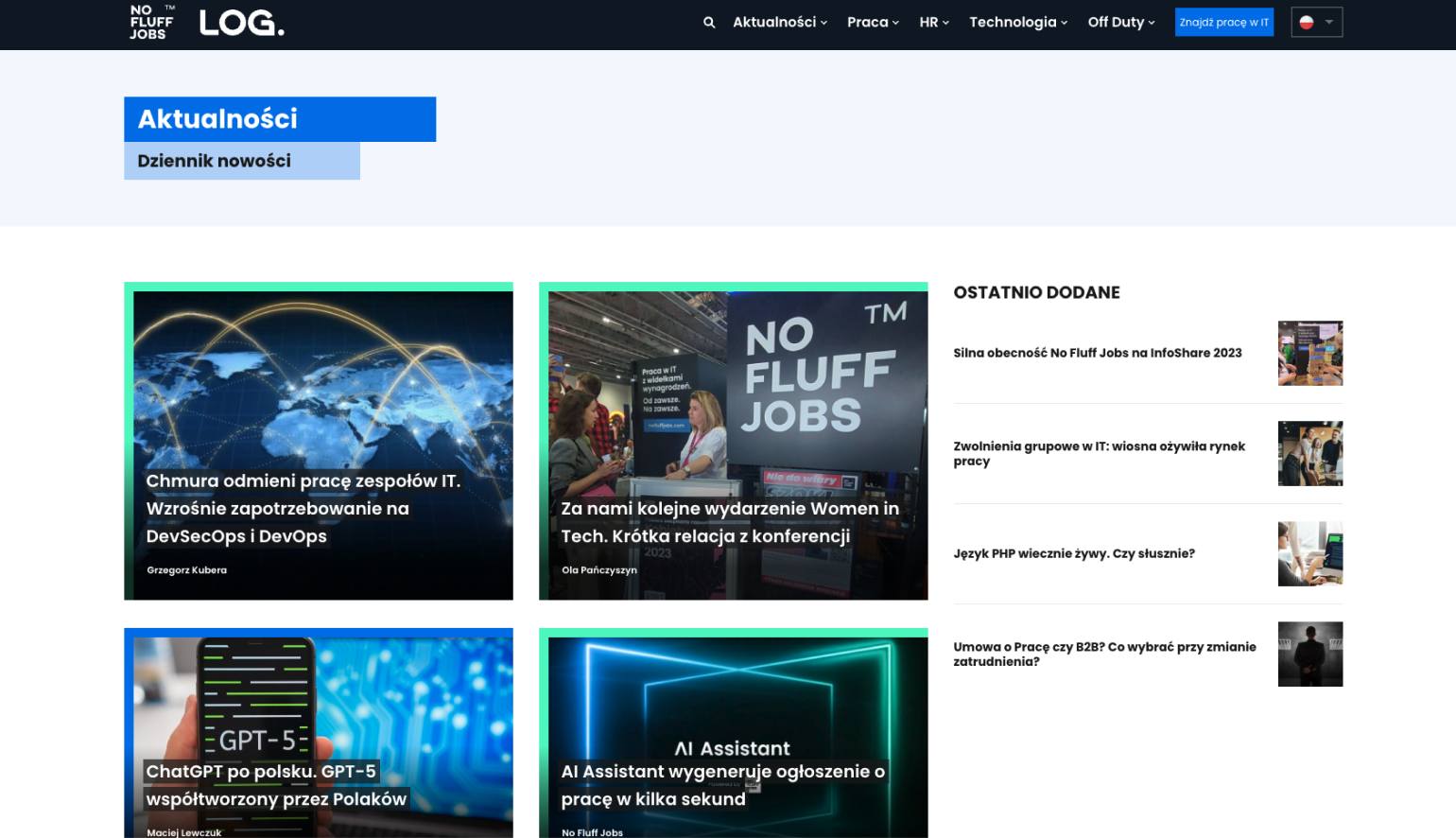The height and width of the screenshot is (838, 1456).
Task: Open Język PHP wiecznie żywy link
Action: pyautogui.click(x=1074, y=553)
